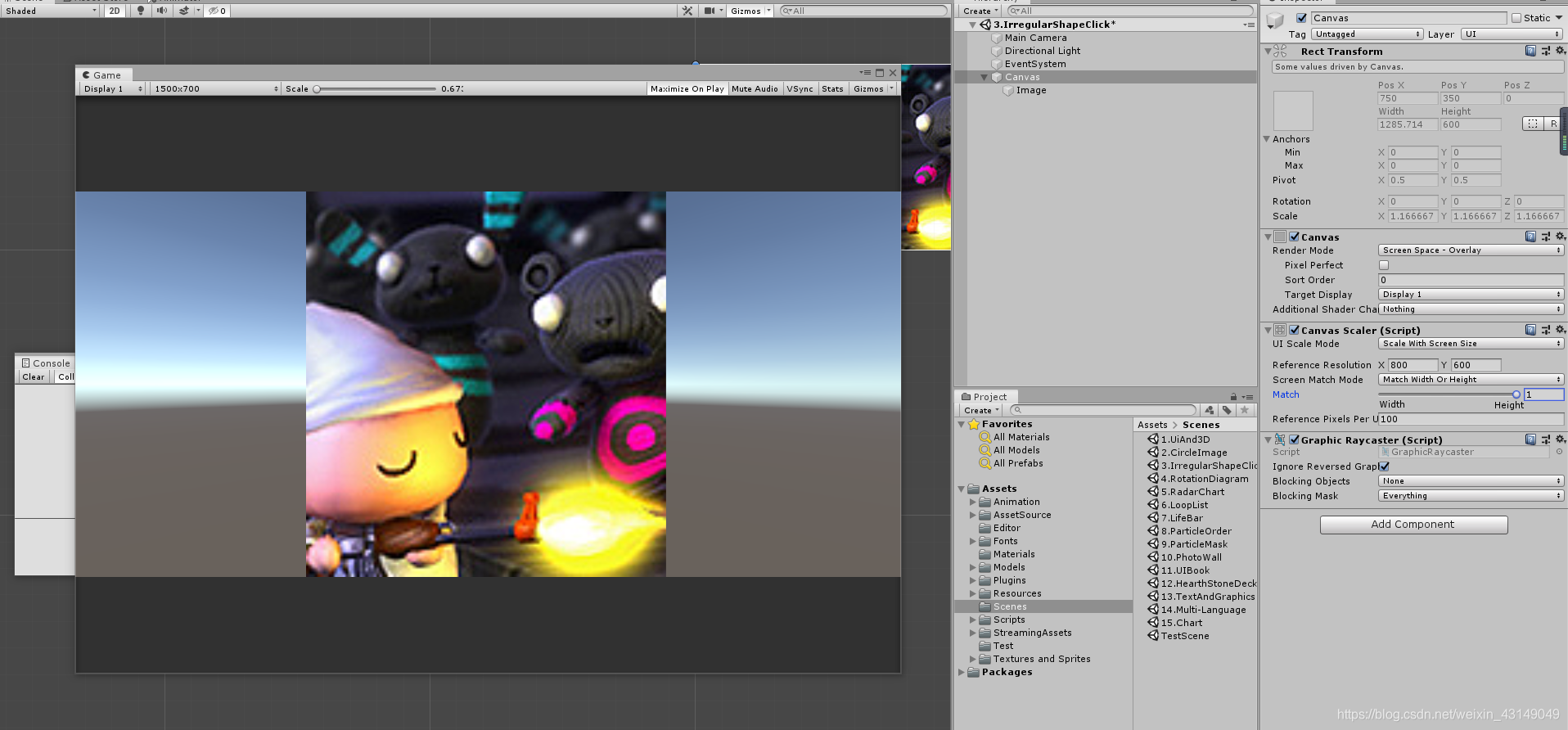This screenshot has height=730, width=1568.
Task: Click the Add Component button
Action: [1413, 525]
